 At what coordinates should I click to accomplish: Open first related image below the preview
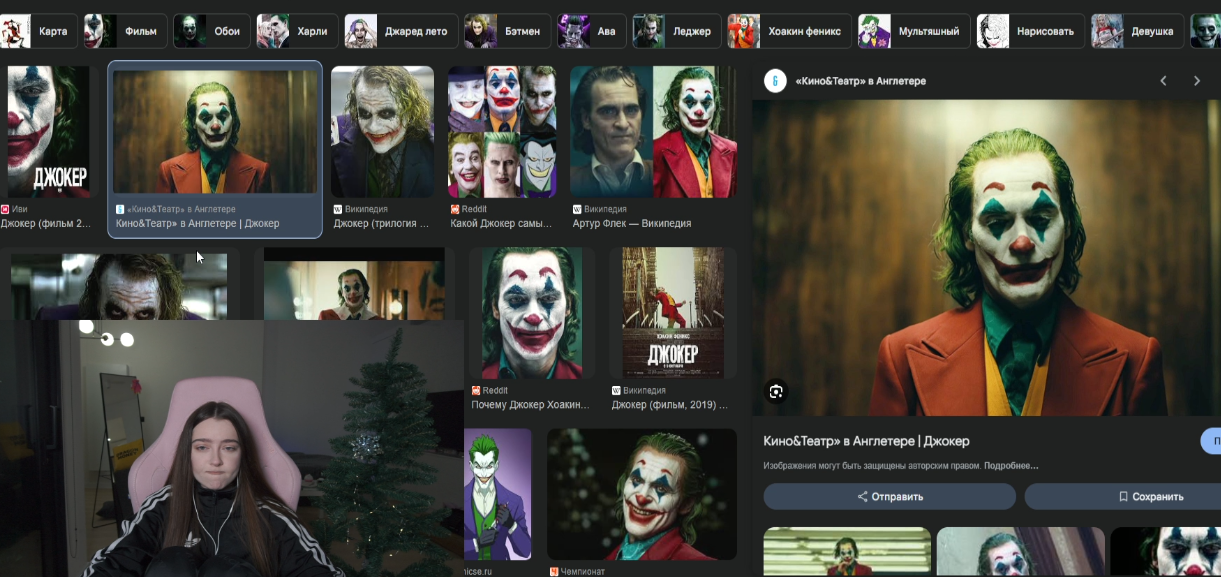(x=847, y=552)
